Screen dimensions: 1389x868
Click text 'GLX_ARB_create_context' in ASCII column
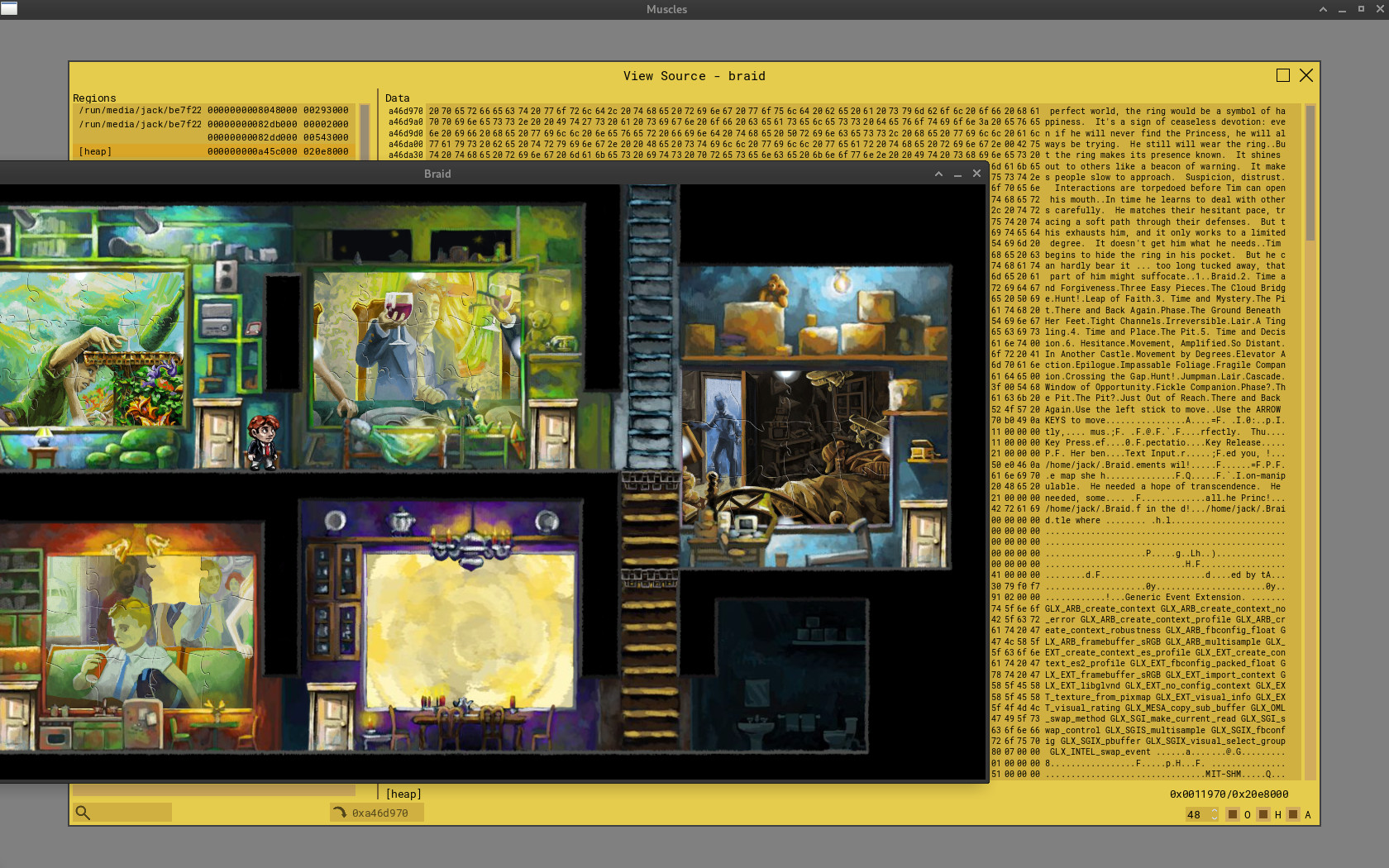coord(1100,608)
